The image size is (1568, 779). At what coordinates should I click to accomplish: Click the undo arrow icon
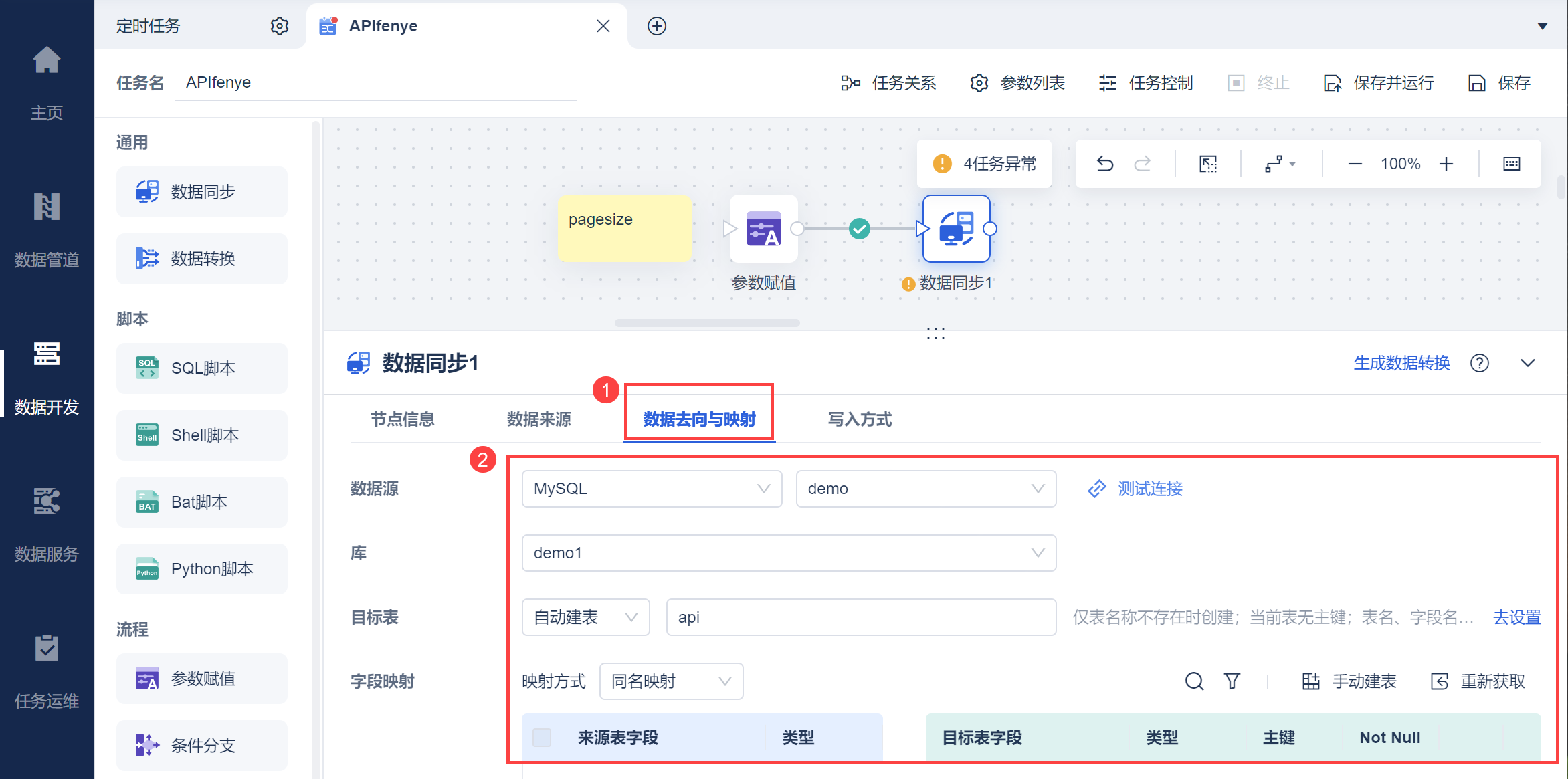coord(1104,164)
